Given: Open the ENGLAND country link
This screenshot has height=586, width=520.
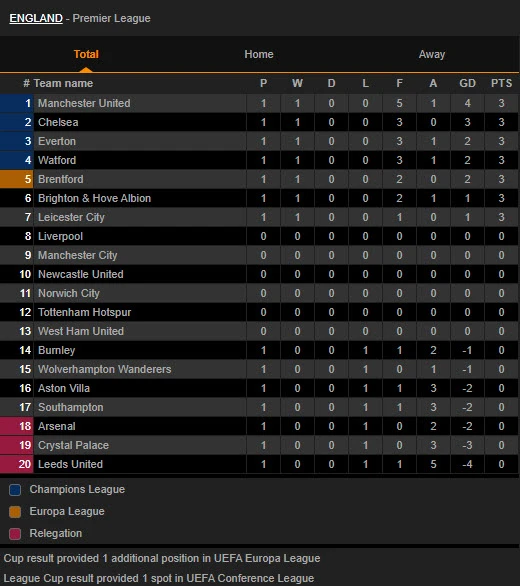Looking at the screenshot, I should coord(36,18).
